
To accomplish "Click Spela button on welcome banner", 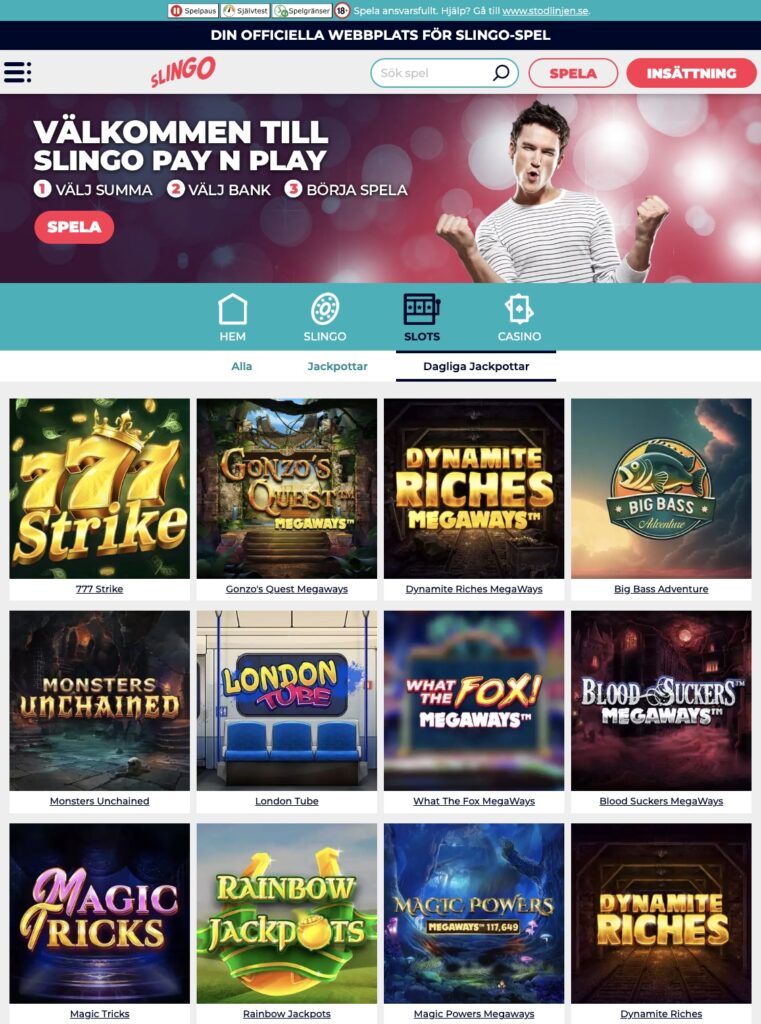I will pyautogui.click(x=74, y=227).
